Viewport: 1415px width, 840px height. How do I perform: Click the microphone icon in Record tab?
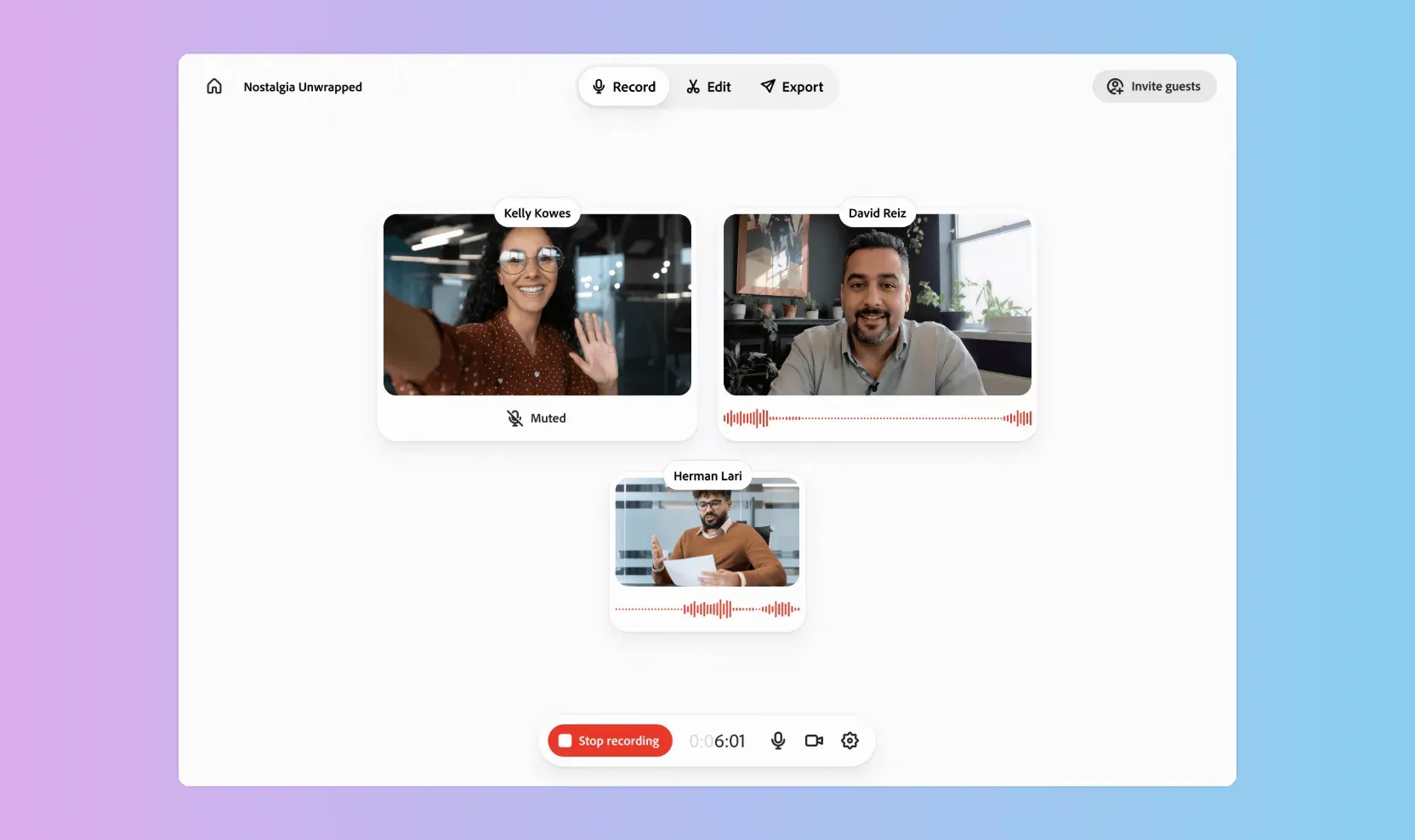point(599,87)
